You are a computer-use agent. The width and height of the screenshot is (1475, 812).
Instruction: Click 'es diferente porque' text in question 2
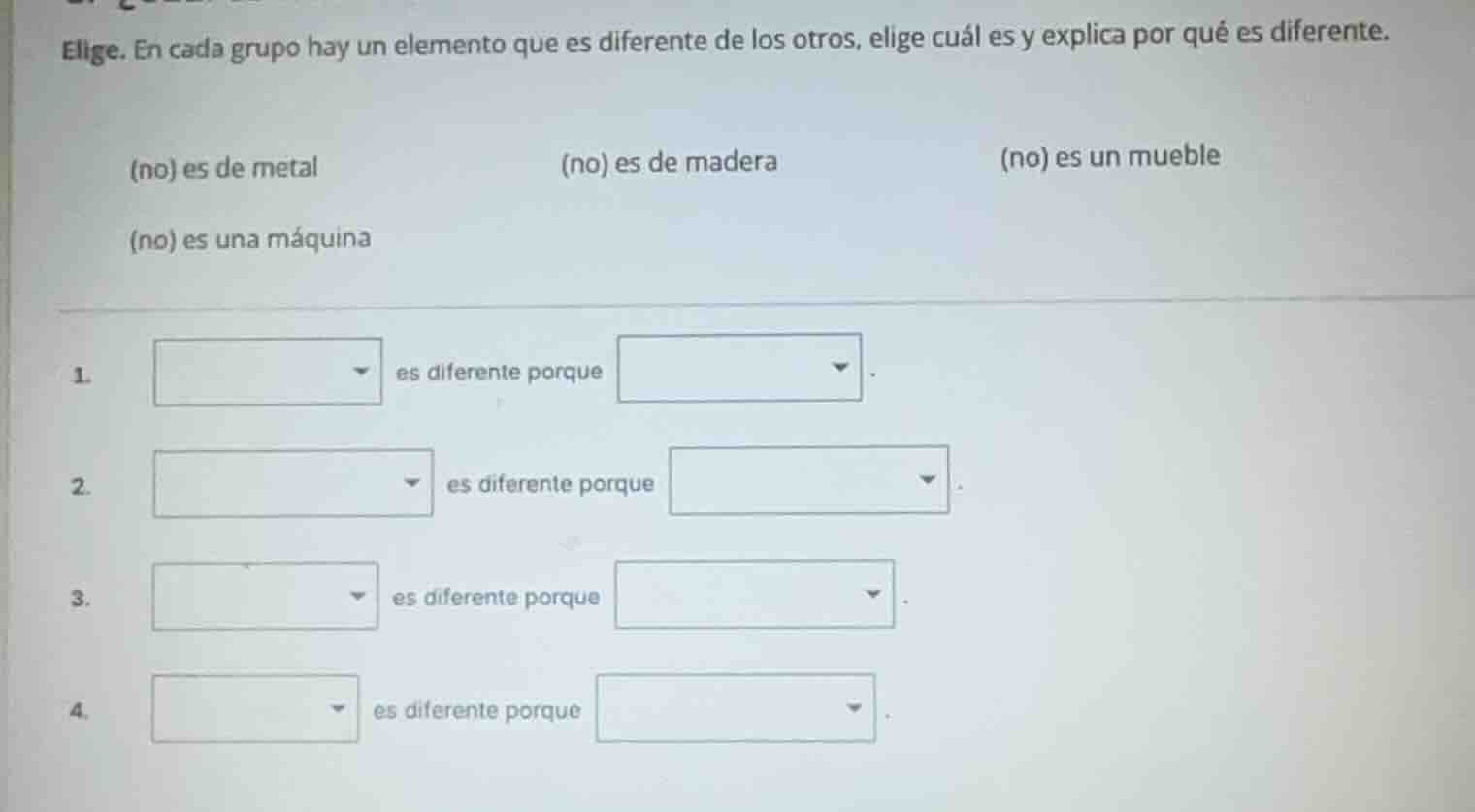(548, 484)
